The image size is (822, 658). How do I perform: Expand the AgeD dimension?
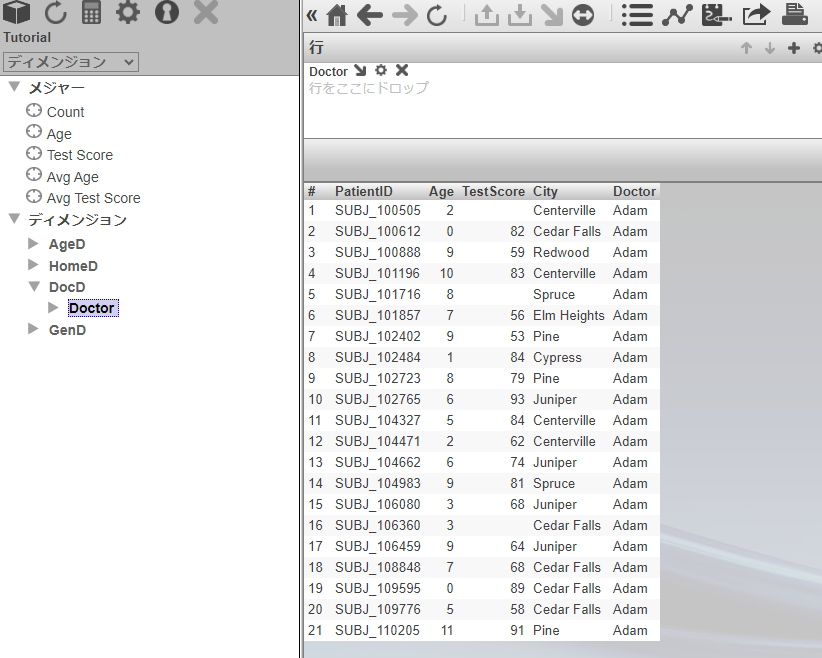point(34,244)
